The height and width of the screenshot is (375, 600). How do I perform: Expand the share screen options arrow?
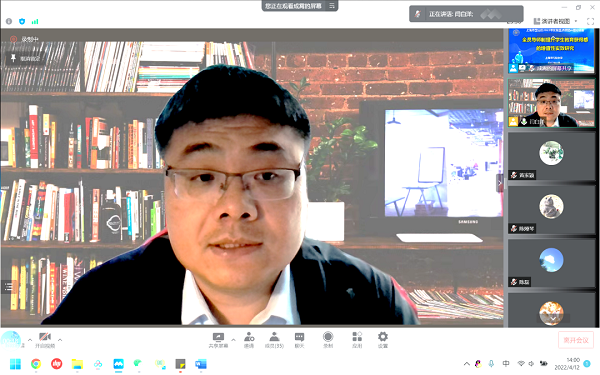pos(233,339)
